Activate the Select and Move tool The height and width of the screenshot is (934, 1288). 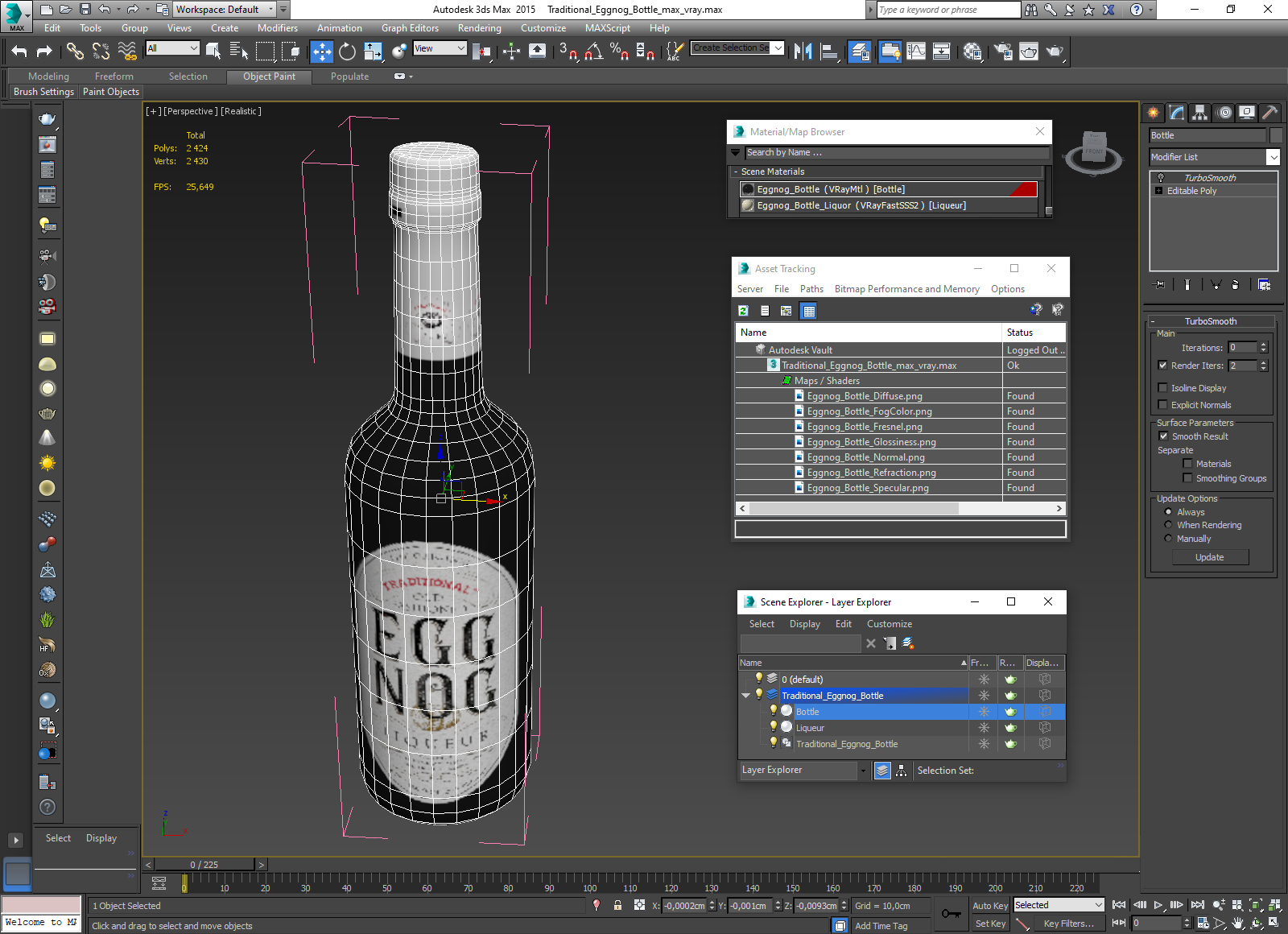(321, 52)
